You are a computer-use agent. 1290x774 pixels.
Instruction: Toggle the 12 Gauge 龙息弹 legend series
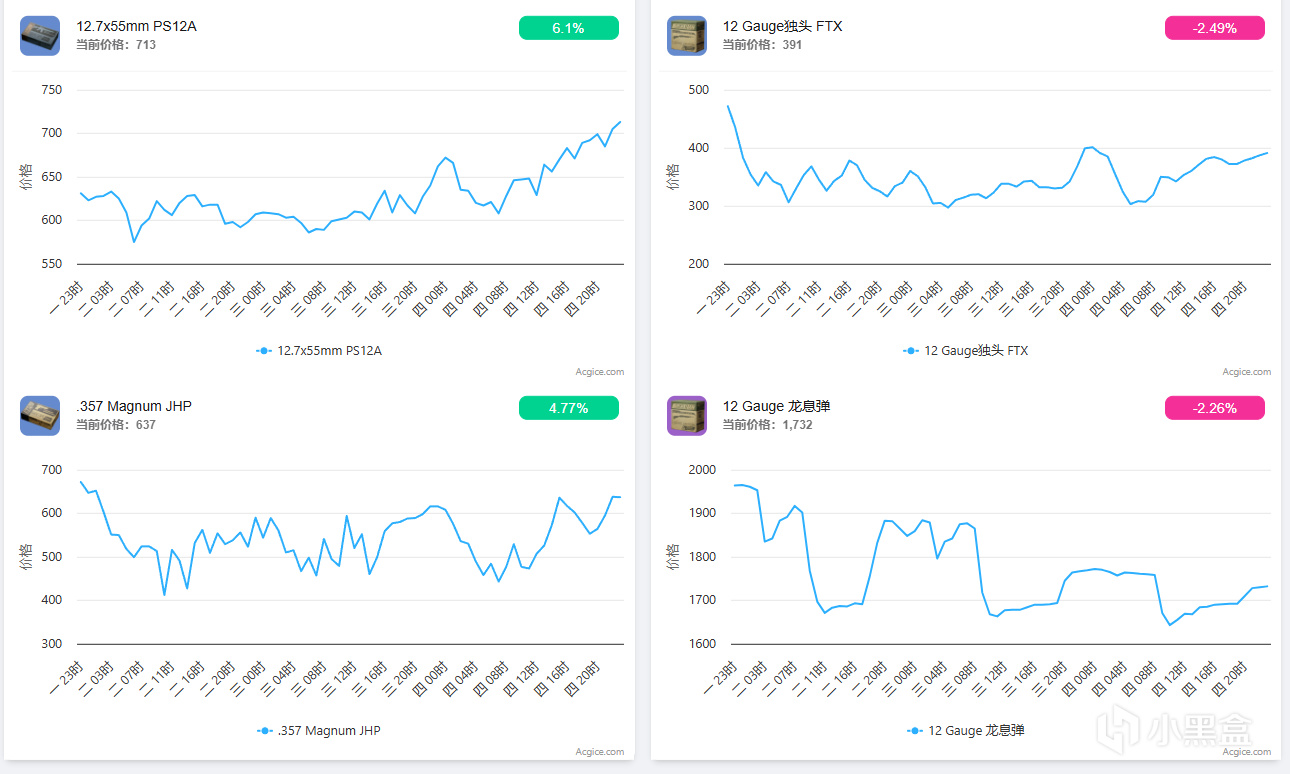pyautogui.click(x=965, y=731)
